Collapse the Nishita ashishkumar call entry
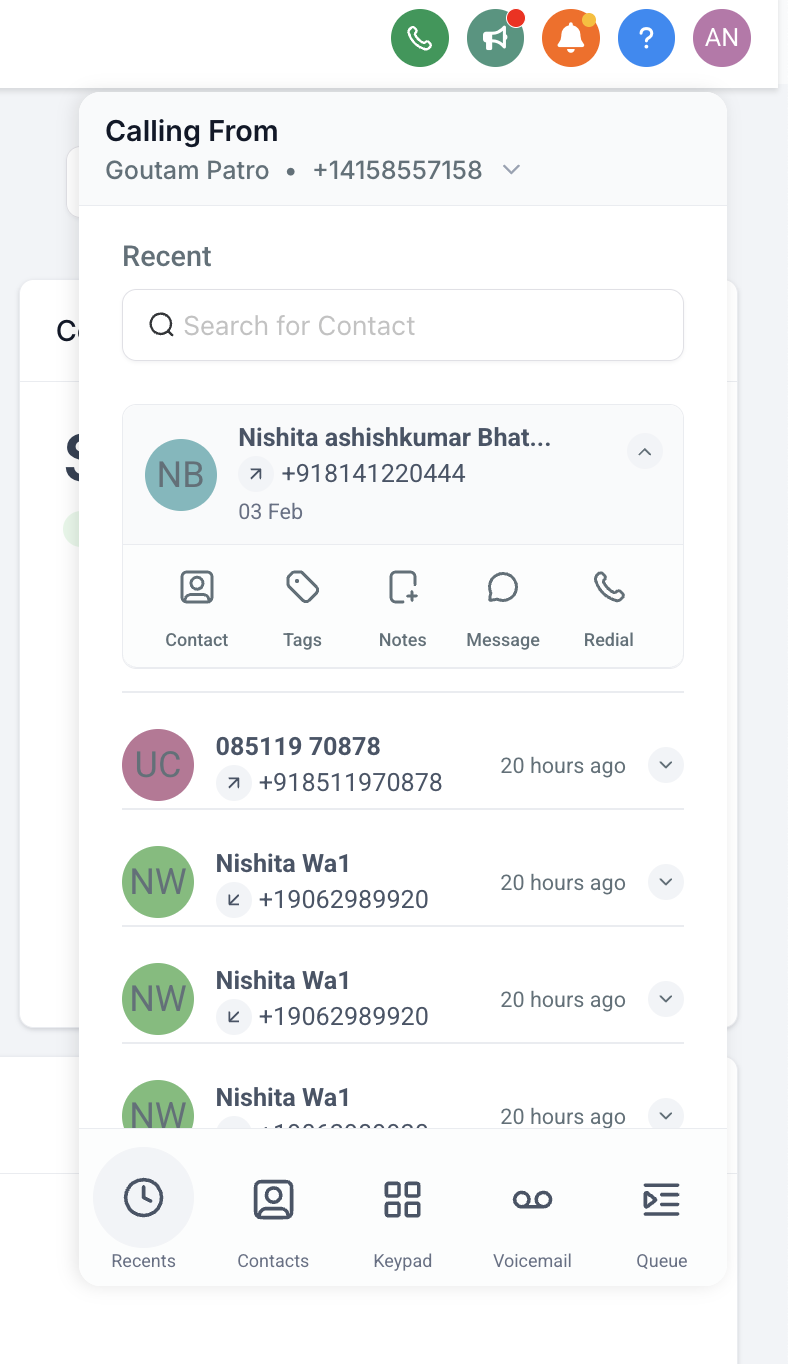The height and width of the screenshot is (1364, 788). click(645, 453)
